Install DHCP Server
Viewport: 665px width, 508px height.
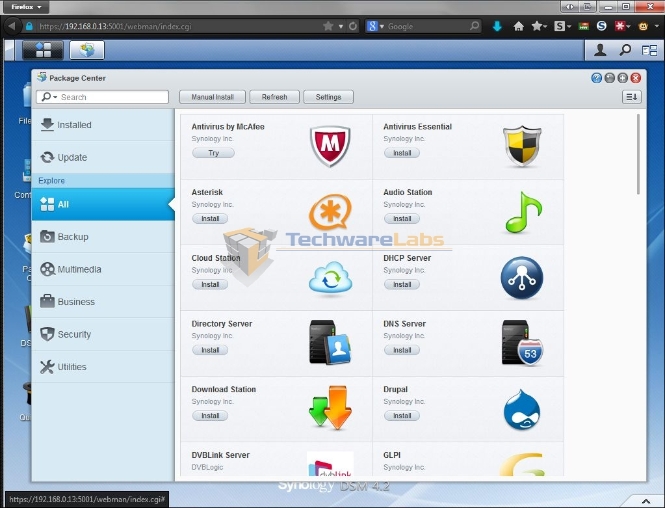click(402, 284)
